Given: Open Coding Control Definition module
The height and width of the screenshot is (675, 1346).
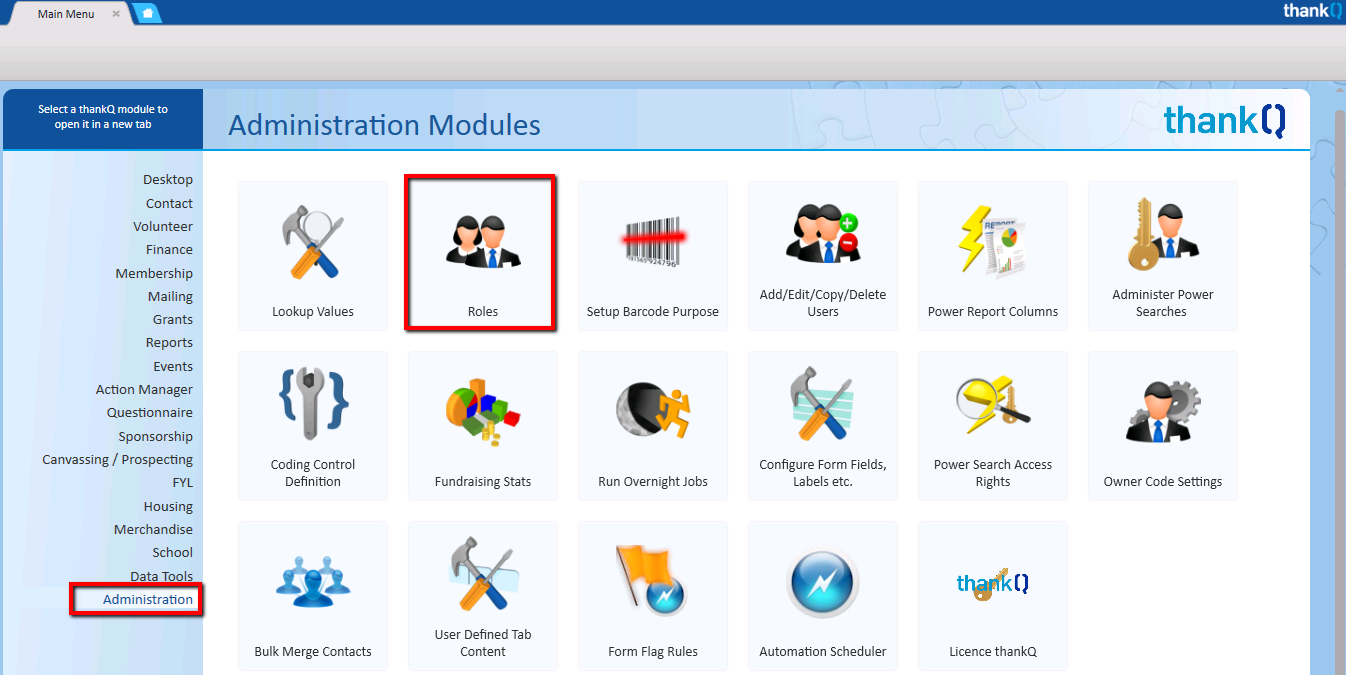Looking at the screenshot, I should (x=313, y=426).
